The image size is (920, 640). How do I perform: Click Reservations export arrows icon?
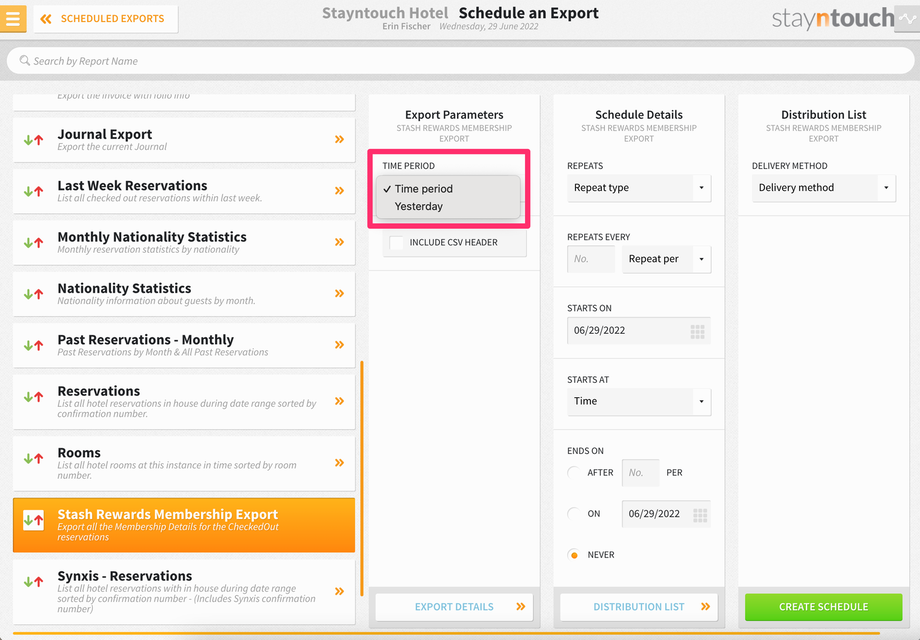(33, 397)
